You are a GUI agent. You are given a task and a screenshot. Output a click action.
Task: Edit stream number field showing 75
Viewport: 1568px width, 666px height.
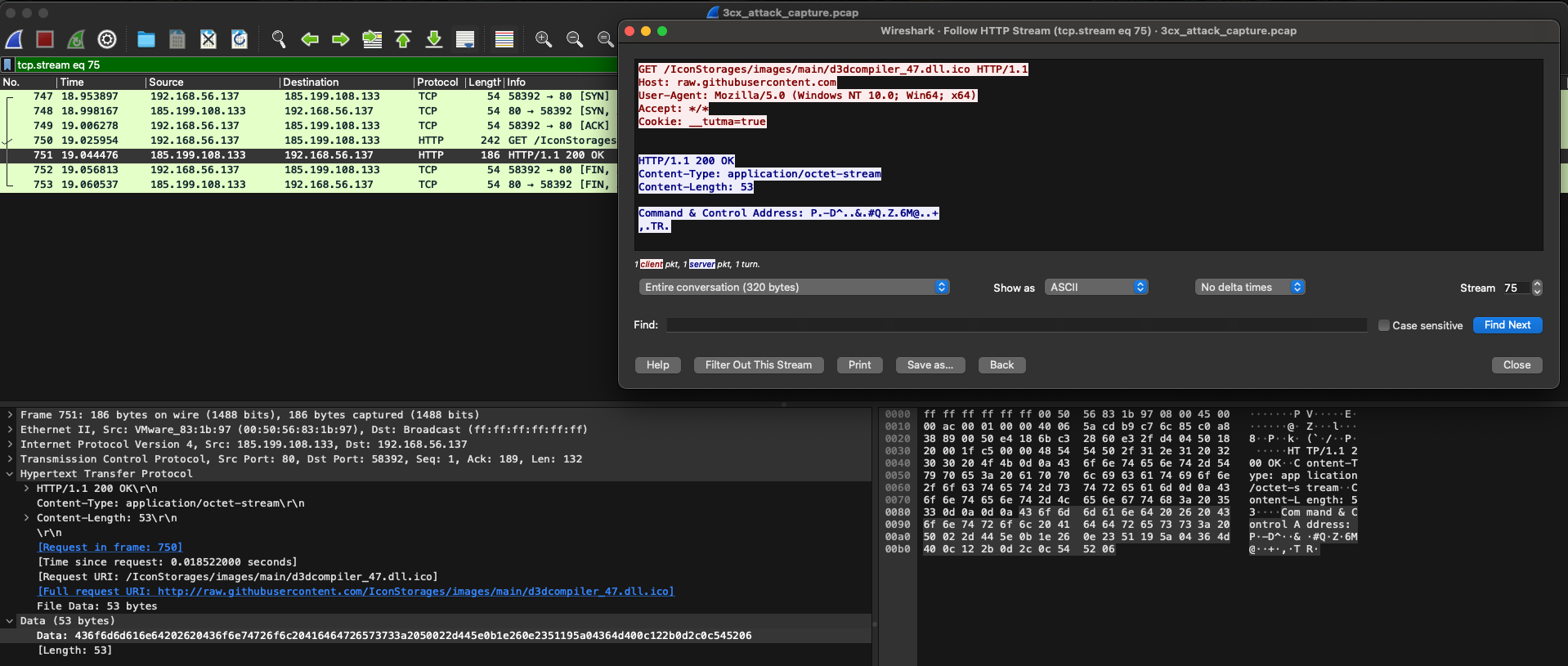pyautogui.click(x=1516, y=288)
